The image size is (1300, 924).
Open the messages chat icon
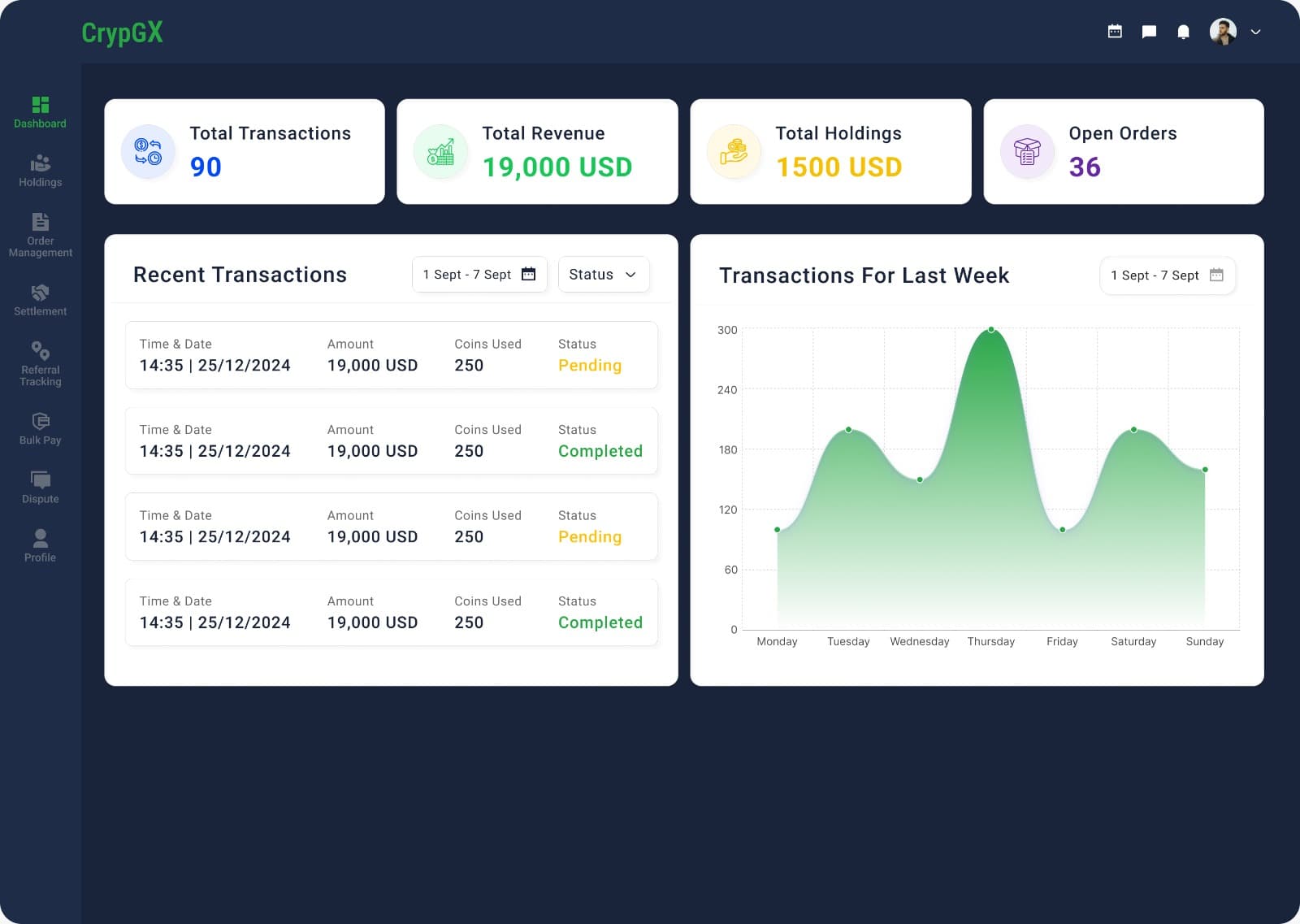[x=1149, y=32]
